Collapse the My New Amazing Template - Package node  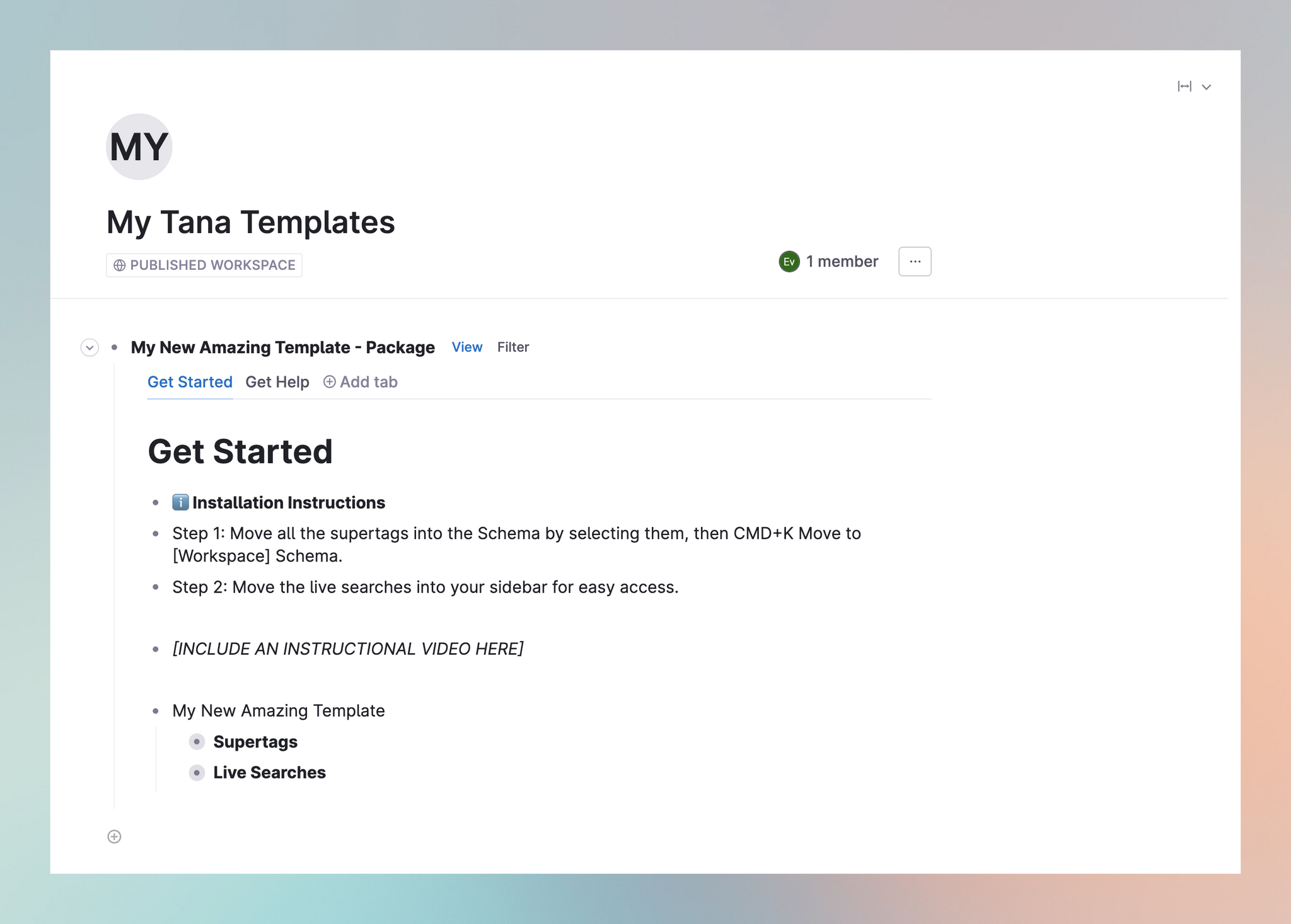point(90,347)
